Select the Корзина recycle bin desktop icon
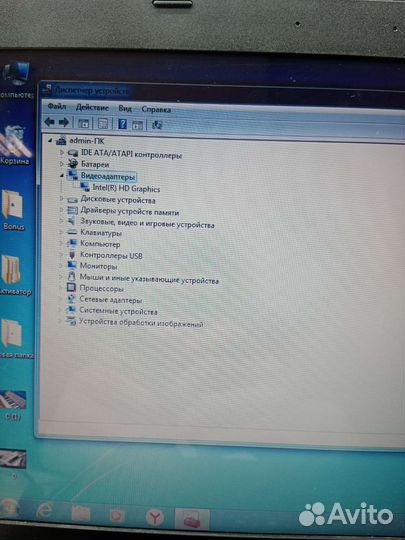Screen dimensions: 405x540 (x=15, y=145)
